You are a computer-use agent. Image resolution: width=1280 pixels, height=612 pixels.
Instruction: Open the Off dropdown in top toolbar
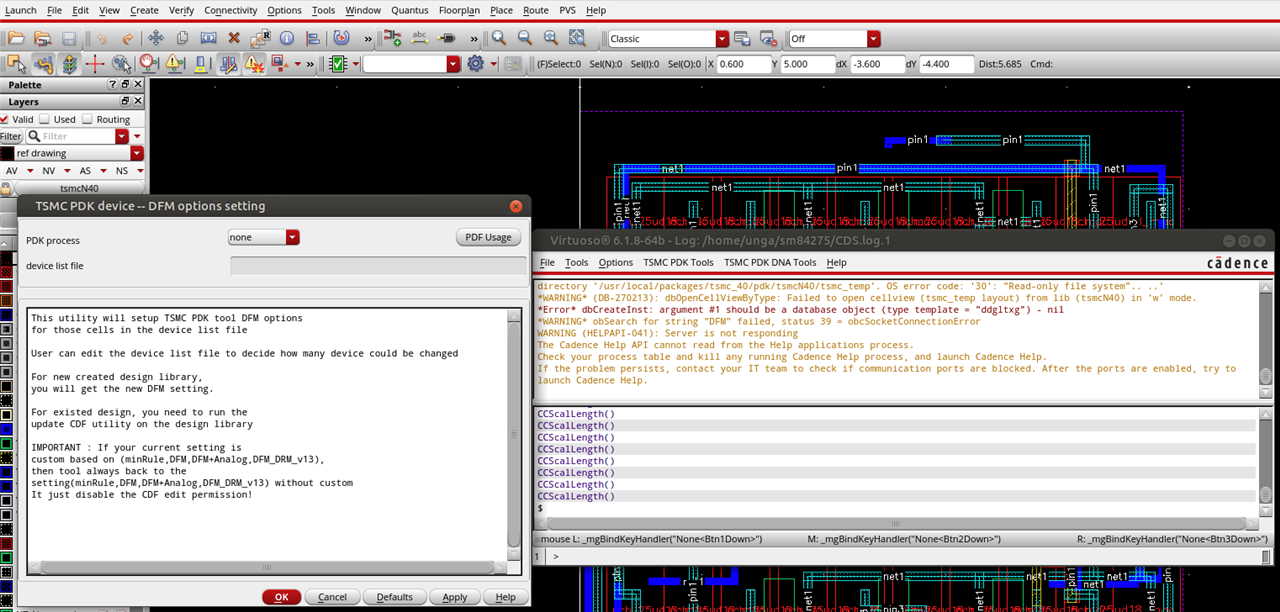[x=874, y=38]
